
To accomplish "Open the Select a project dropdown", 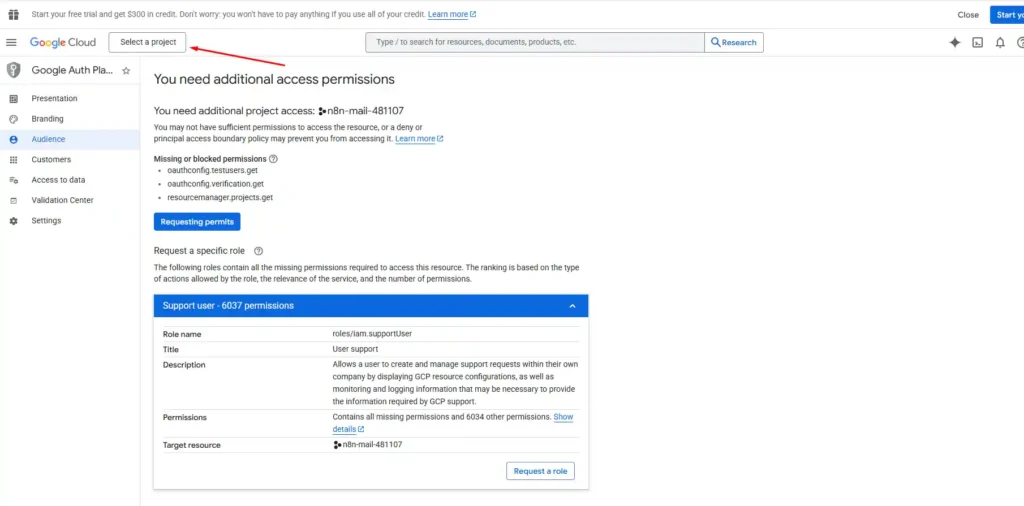I will tap(148, 42).
